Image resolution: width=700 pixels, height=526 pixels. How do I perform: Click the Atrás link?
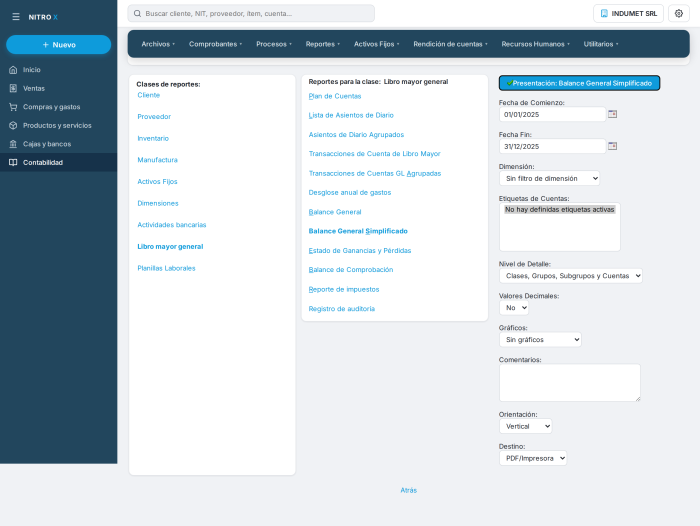(408, 490)
